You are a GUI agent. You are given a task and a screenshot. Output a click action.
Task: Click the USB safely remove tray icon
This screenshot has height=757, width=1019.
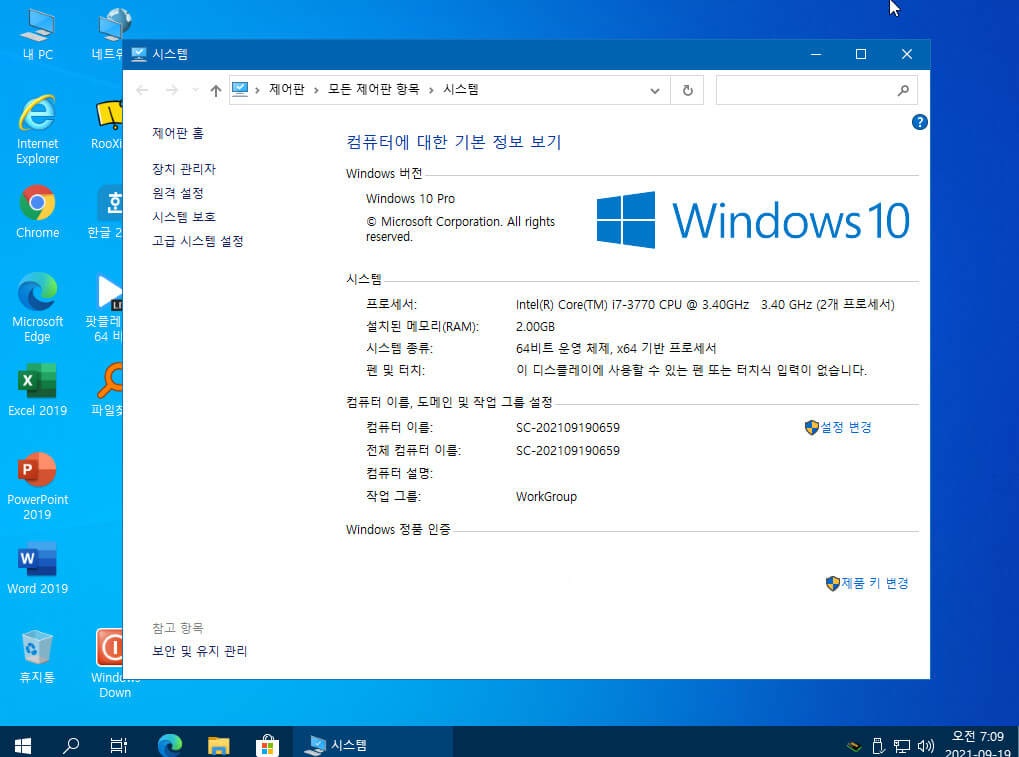[877, 746]
